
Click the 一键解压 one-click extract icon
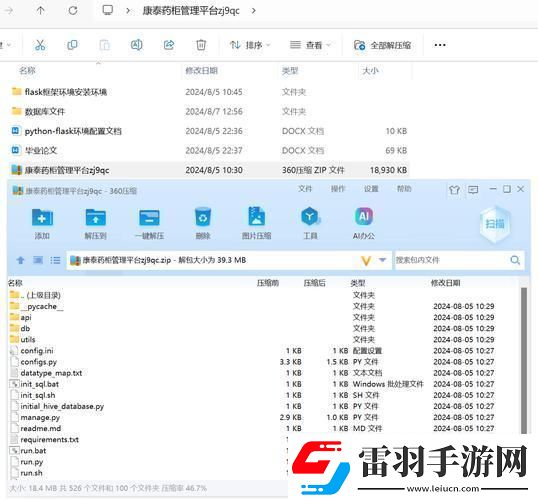(149, 223)
